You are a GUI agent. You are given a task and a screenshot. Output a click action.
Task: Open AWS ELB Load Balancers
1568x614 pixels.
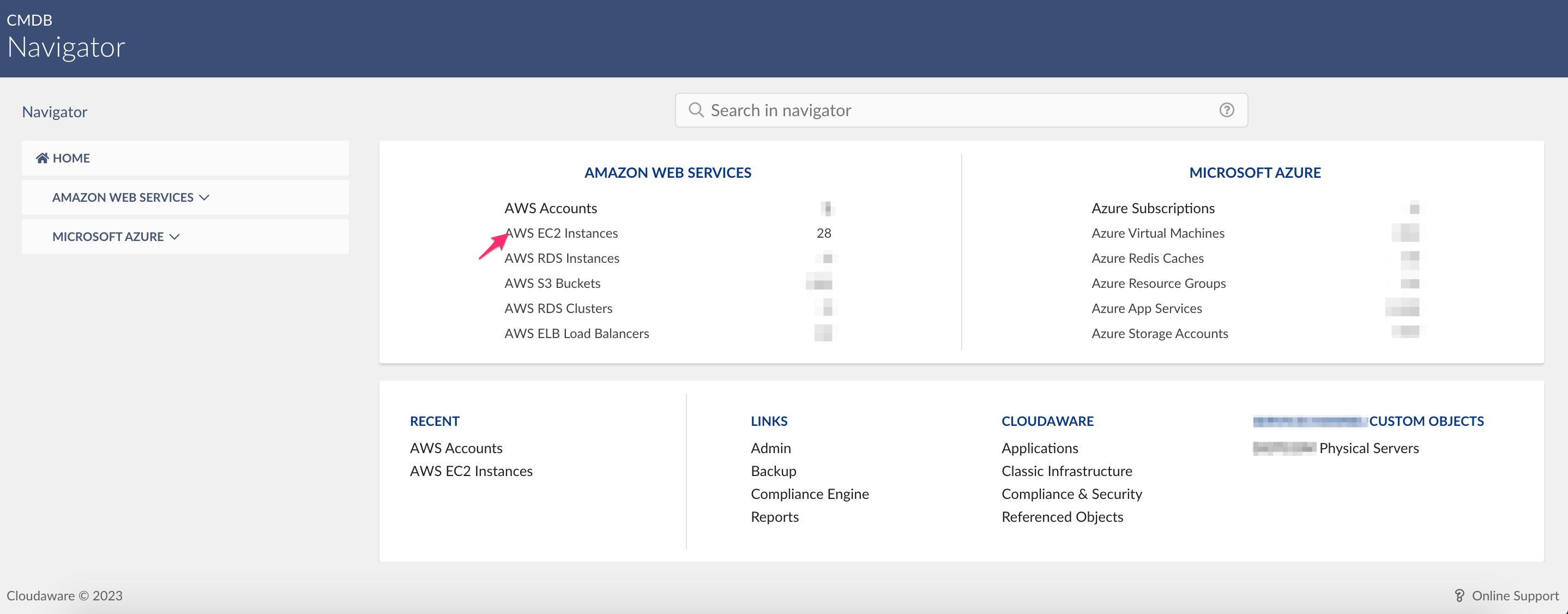tap(576, 333)
